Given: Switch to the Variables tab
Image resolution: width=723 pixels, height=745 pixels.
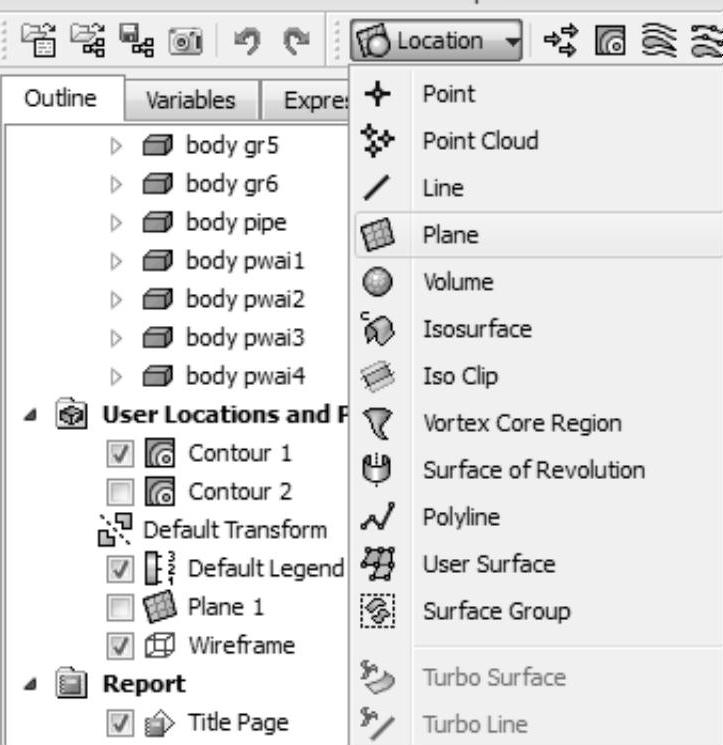Looking at the screenshot, I should (x=190, y=99).
